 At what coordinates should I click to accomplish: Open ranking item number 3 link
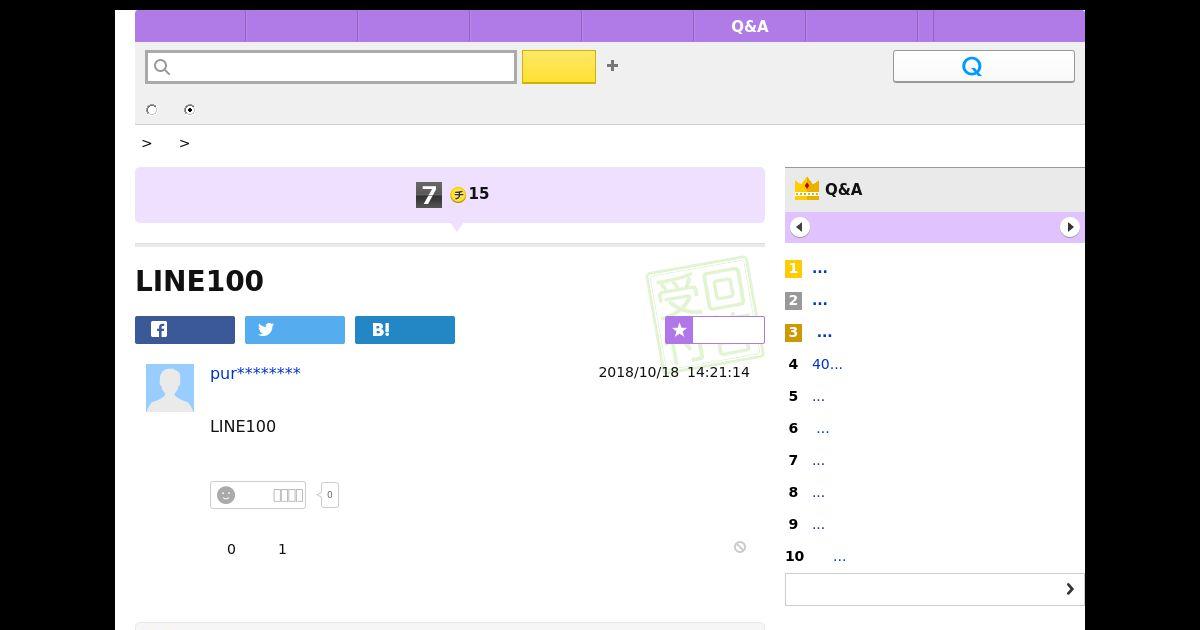tap(824, 333)
